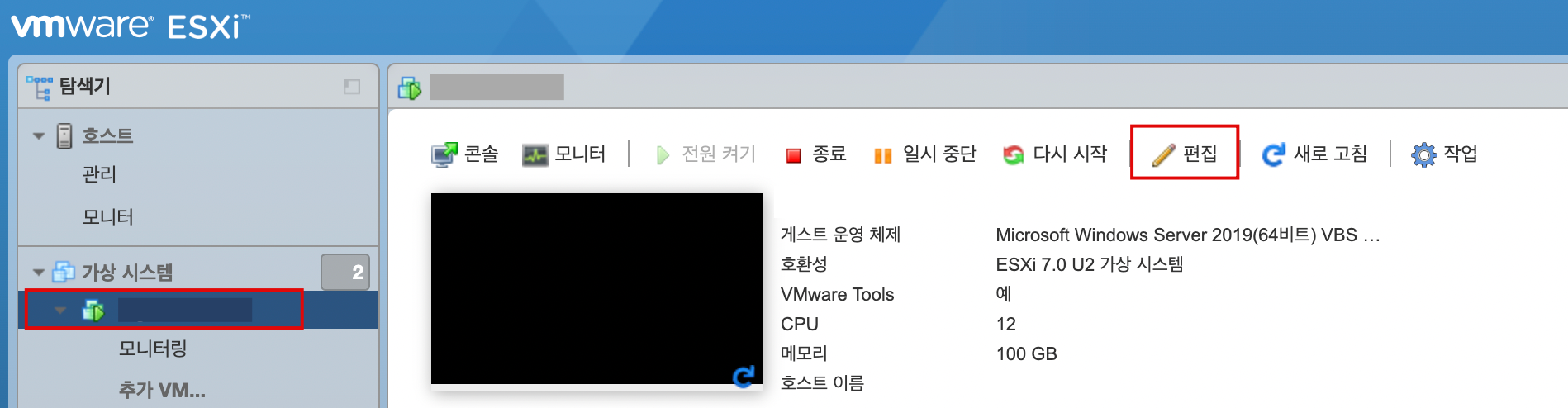
Task: Click 게스트 운영 체제 label
Action: pos(840,235)
